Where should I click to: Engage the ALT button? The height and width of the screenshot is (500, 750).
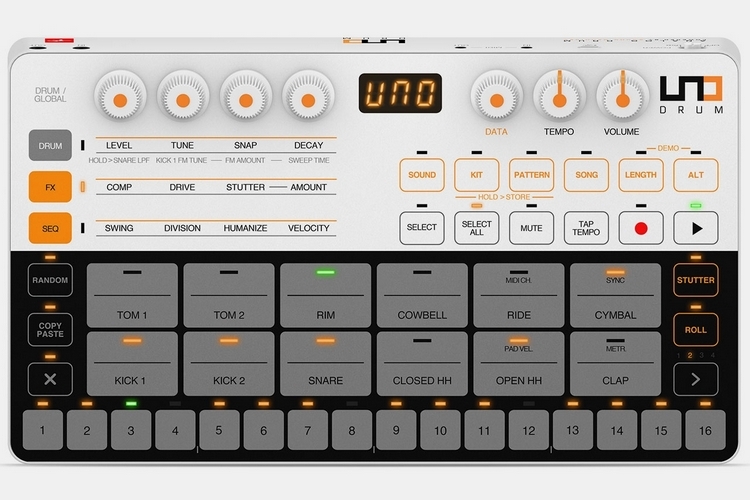pyautogui.click(x=696, y=175)
